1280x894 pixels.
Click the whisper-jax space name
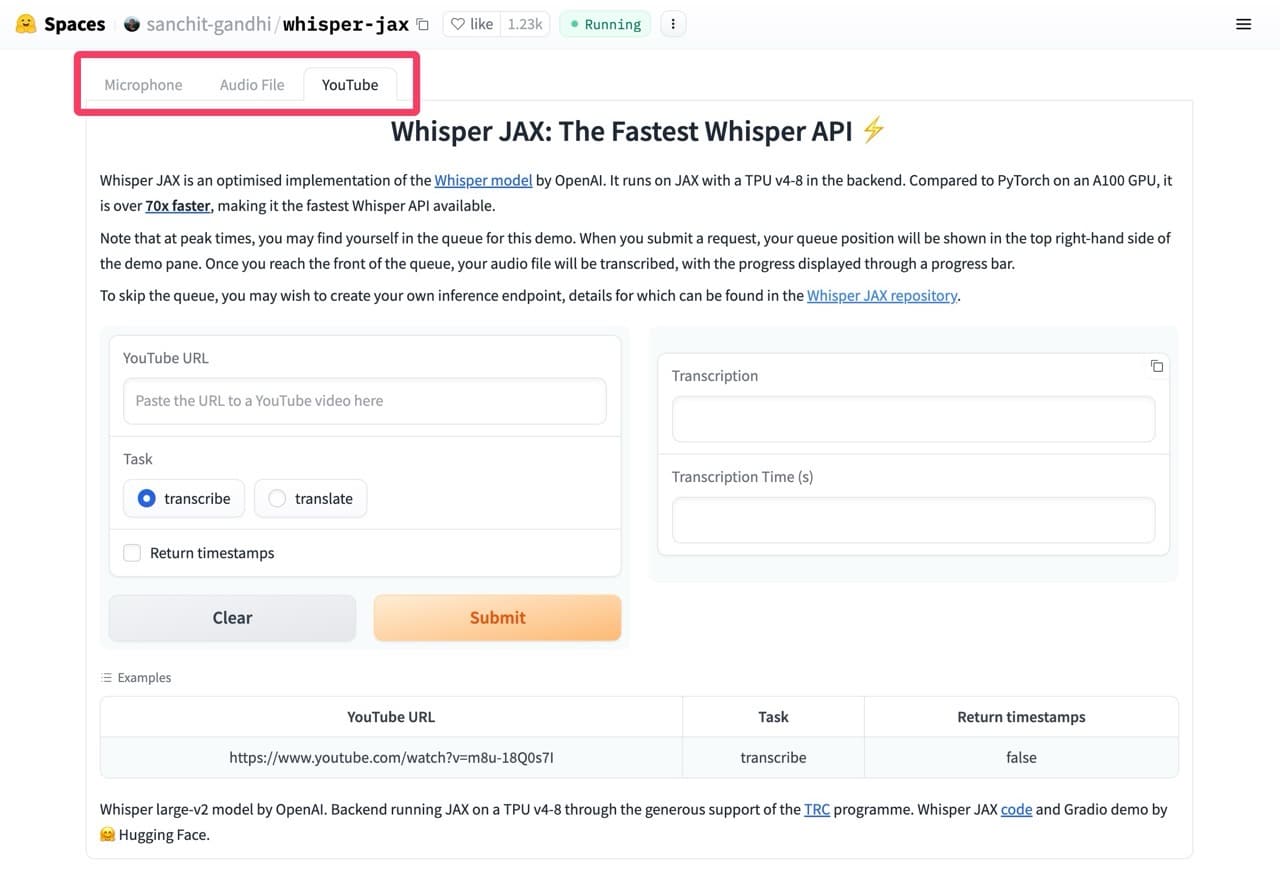pos(346,24)
